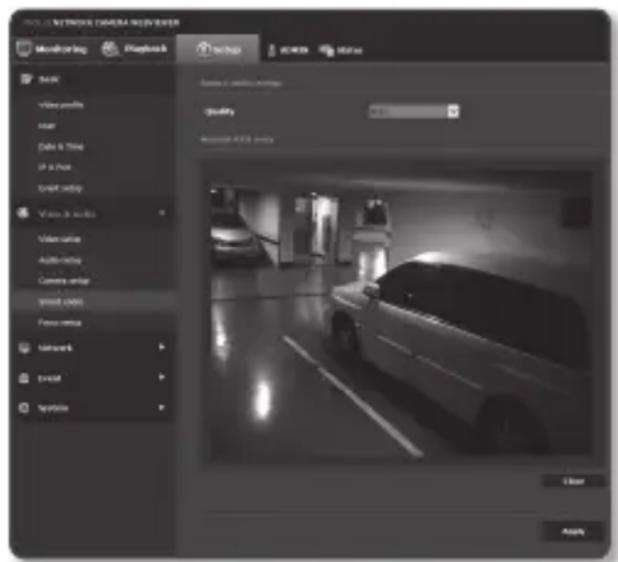Open the Quality dropdown arrow
The height and width of the screenshot is (562, 618).
click(x=453, y=112)
